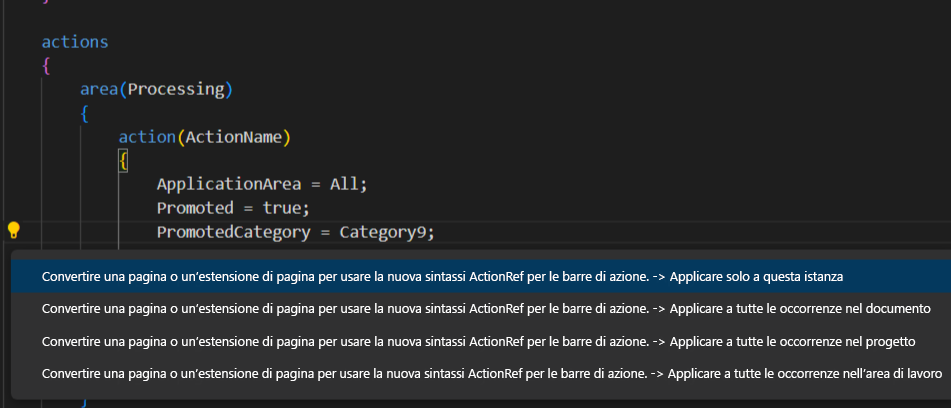Image resolution: width=951 pixels, height=408 pixels.
Task: Click the blue opening brace under area(Processing)
Action: (x=84, y=113)
